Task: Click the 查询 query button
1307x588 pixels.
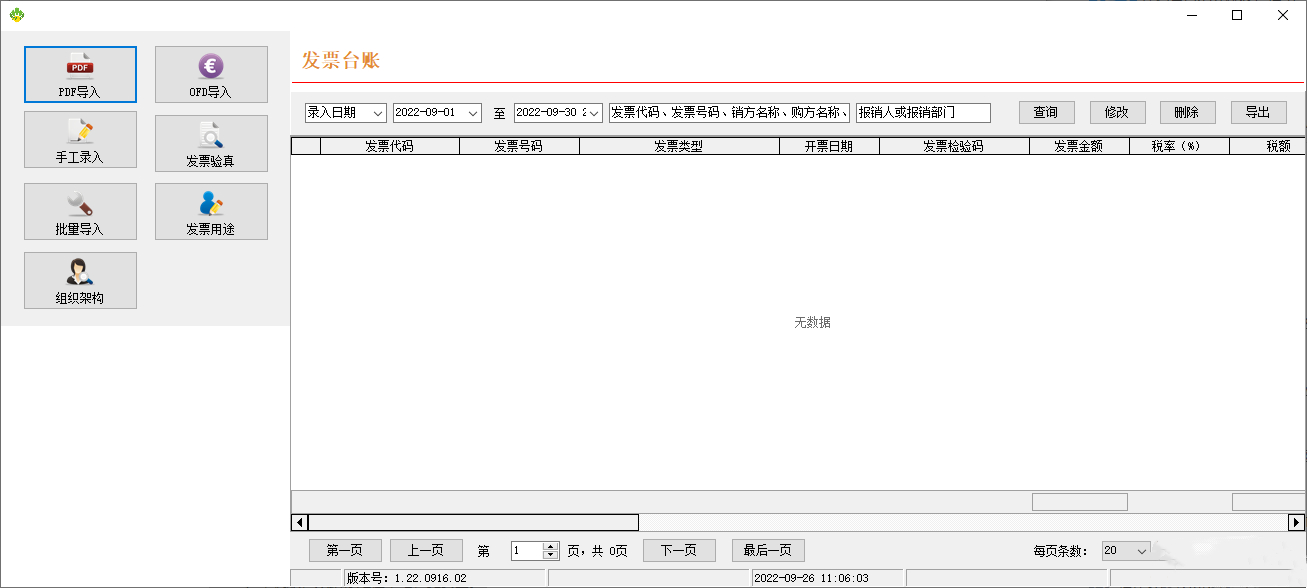Action: tap(1046, 112)
